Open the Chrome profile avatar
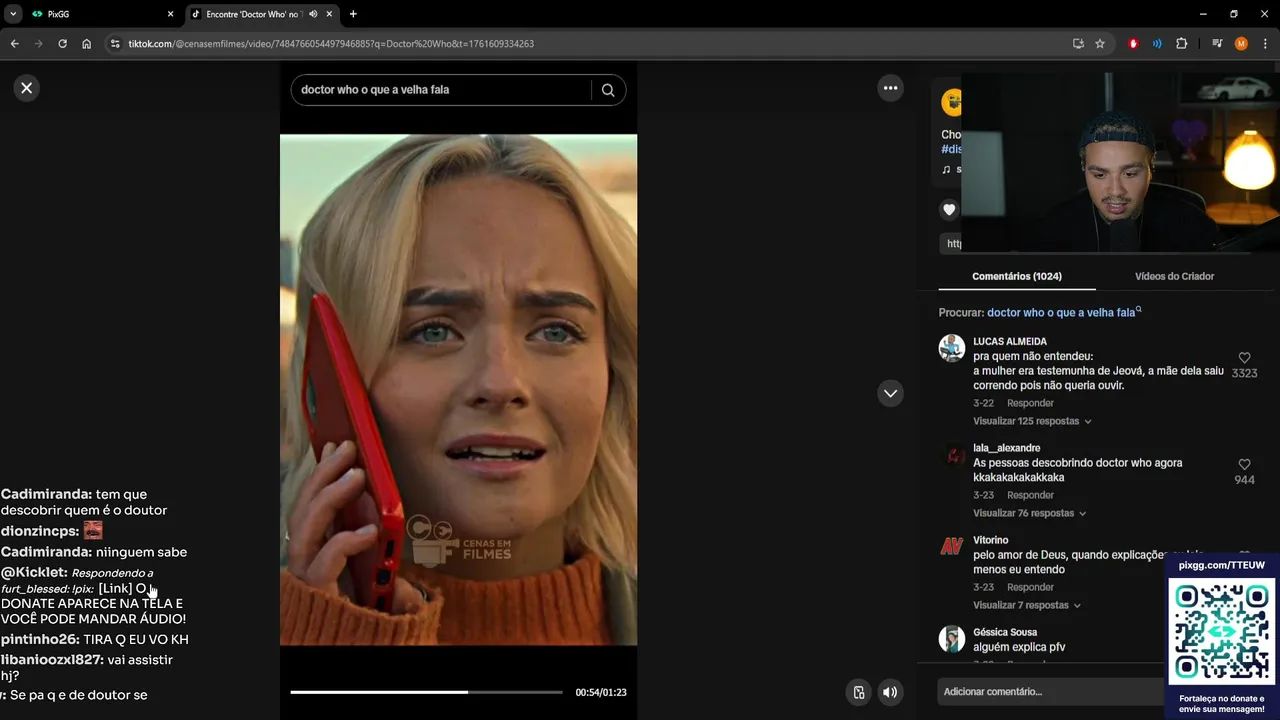Viewport: 1280px width, 720px height. coord(1241,44)
